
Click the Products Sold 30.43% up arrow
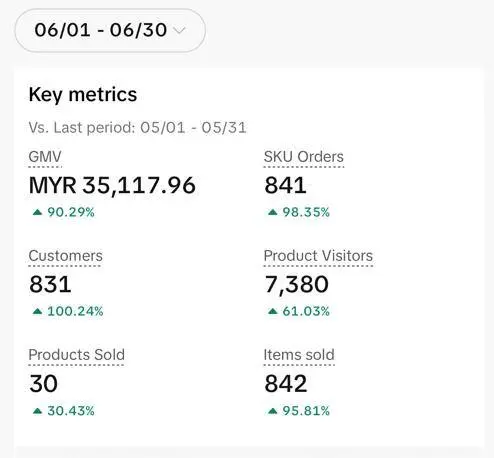(37, 411)
